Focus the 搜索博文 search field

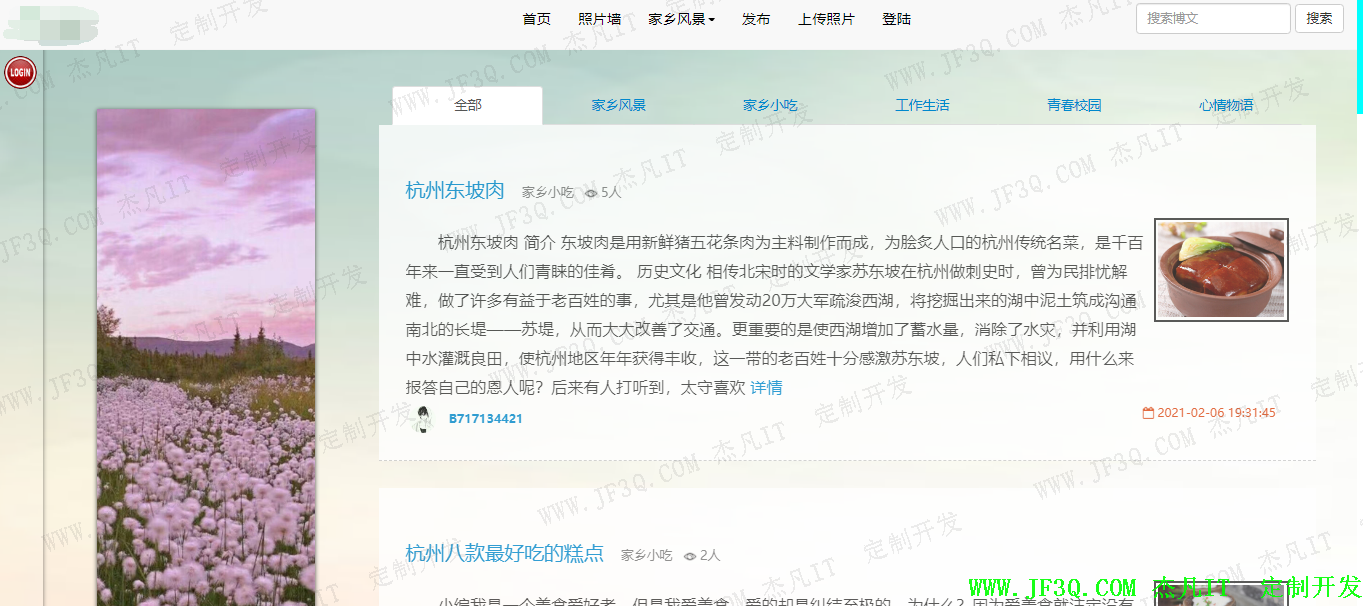[x=1212, y=18]
